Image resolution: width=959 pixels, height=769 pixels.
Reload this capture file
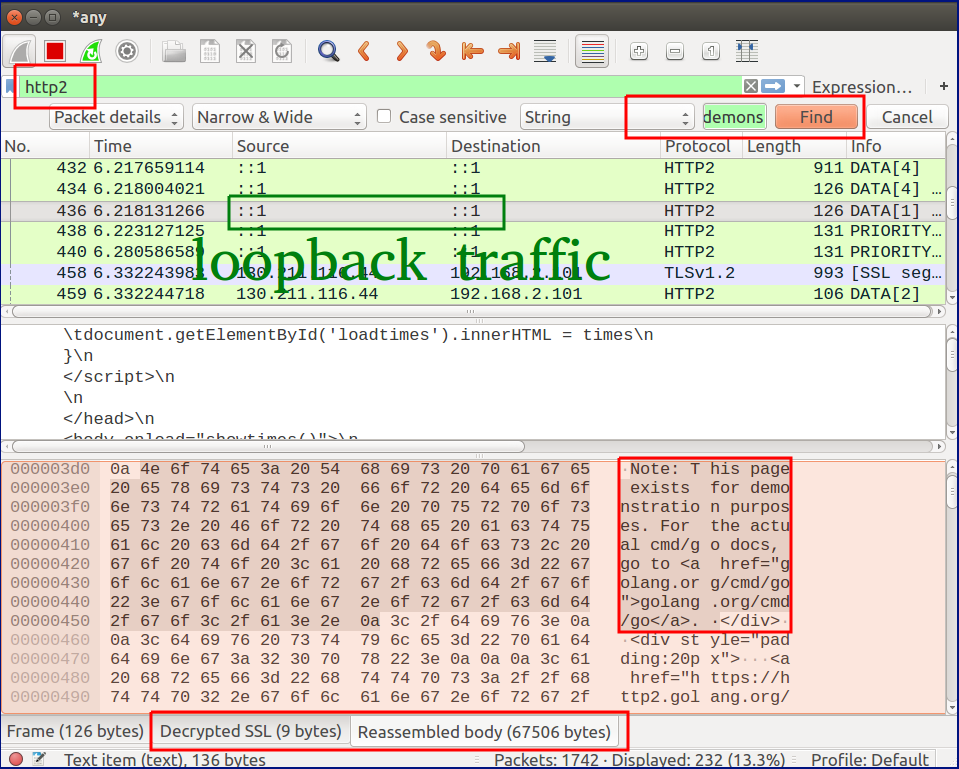pyautogui.click(x=283, y=51)
